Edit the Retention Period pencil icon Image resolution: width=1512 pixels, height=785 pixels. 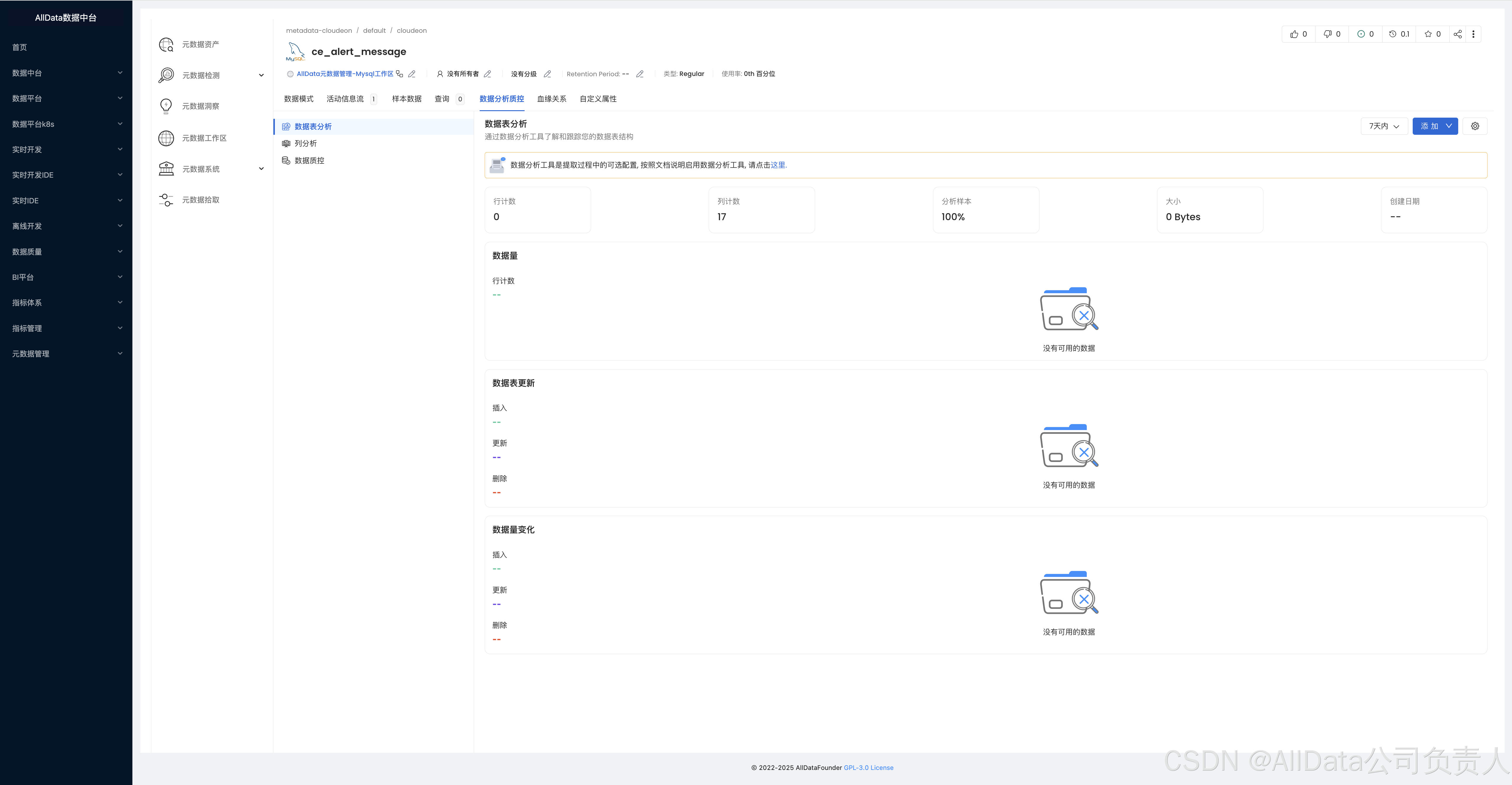coord(640,74)
